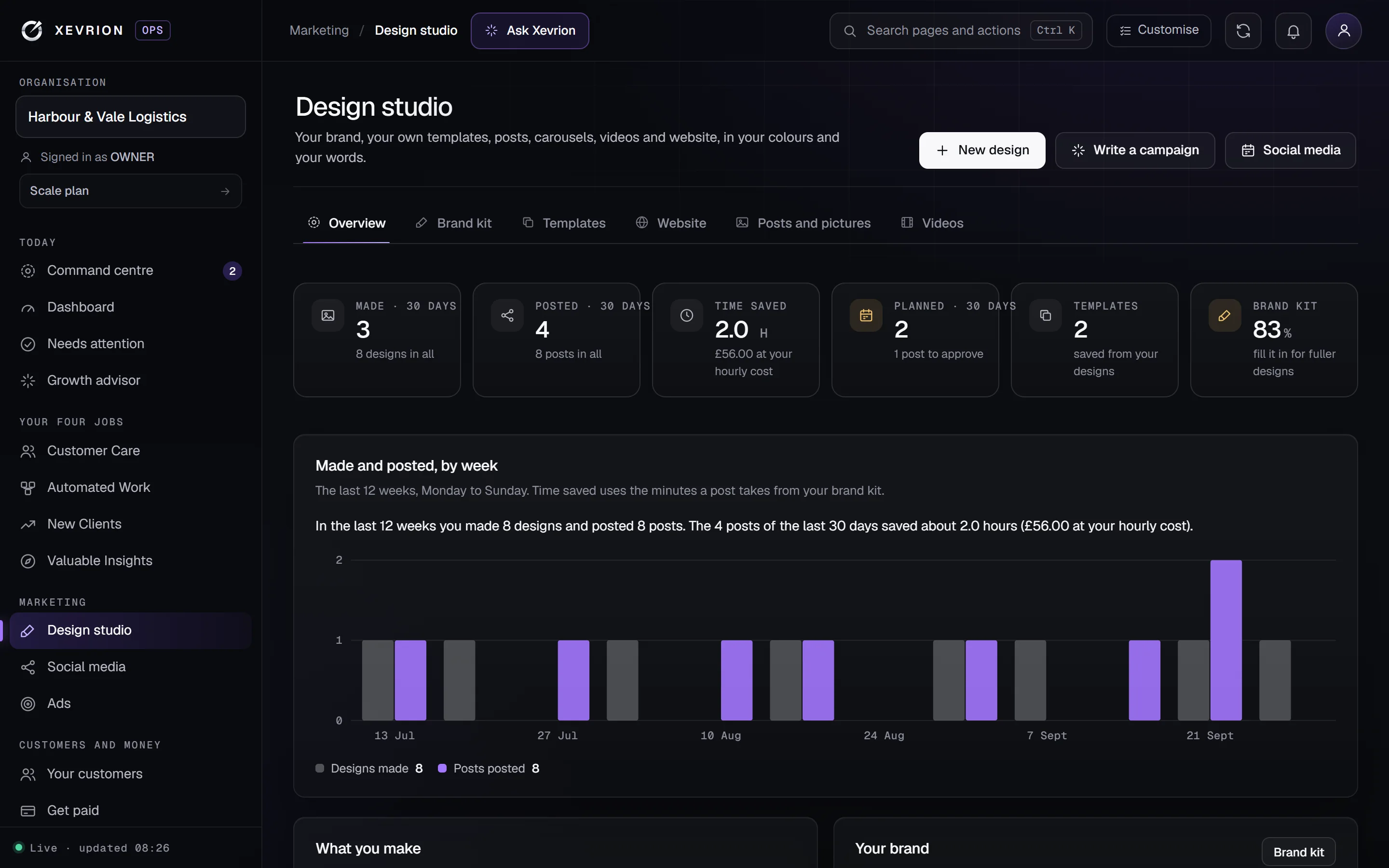Click the Xevrion logo icon
Screen dimensions: 1389x868
(31, 30)
